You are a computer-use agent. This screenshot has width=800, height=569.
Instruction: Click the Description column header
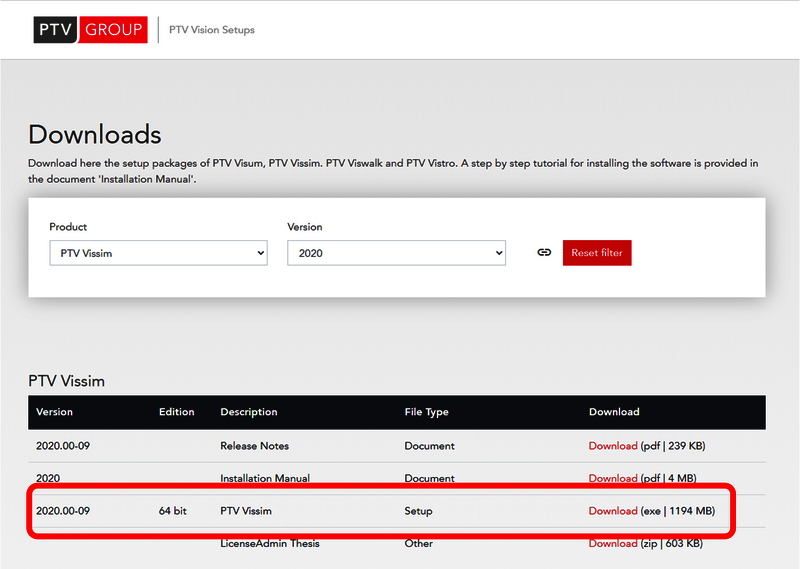[248, 412]
